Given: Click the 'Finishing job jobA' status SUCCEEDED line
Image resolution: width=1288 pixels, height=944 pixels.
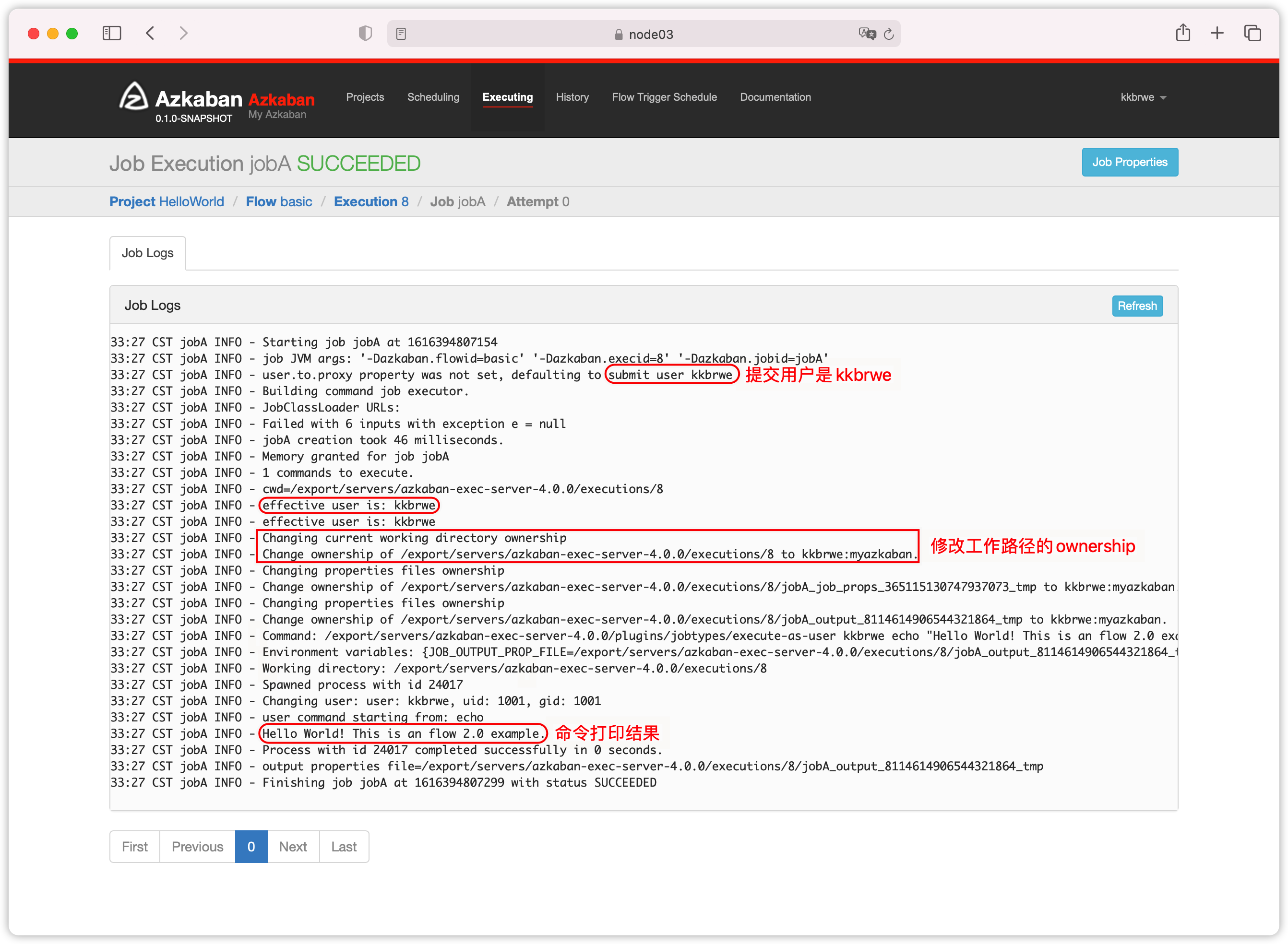Looking at the screenshot, I should coord(459,782).
